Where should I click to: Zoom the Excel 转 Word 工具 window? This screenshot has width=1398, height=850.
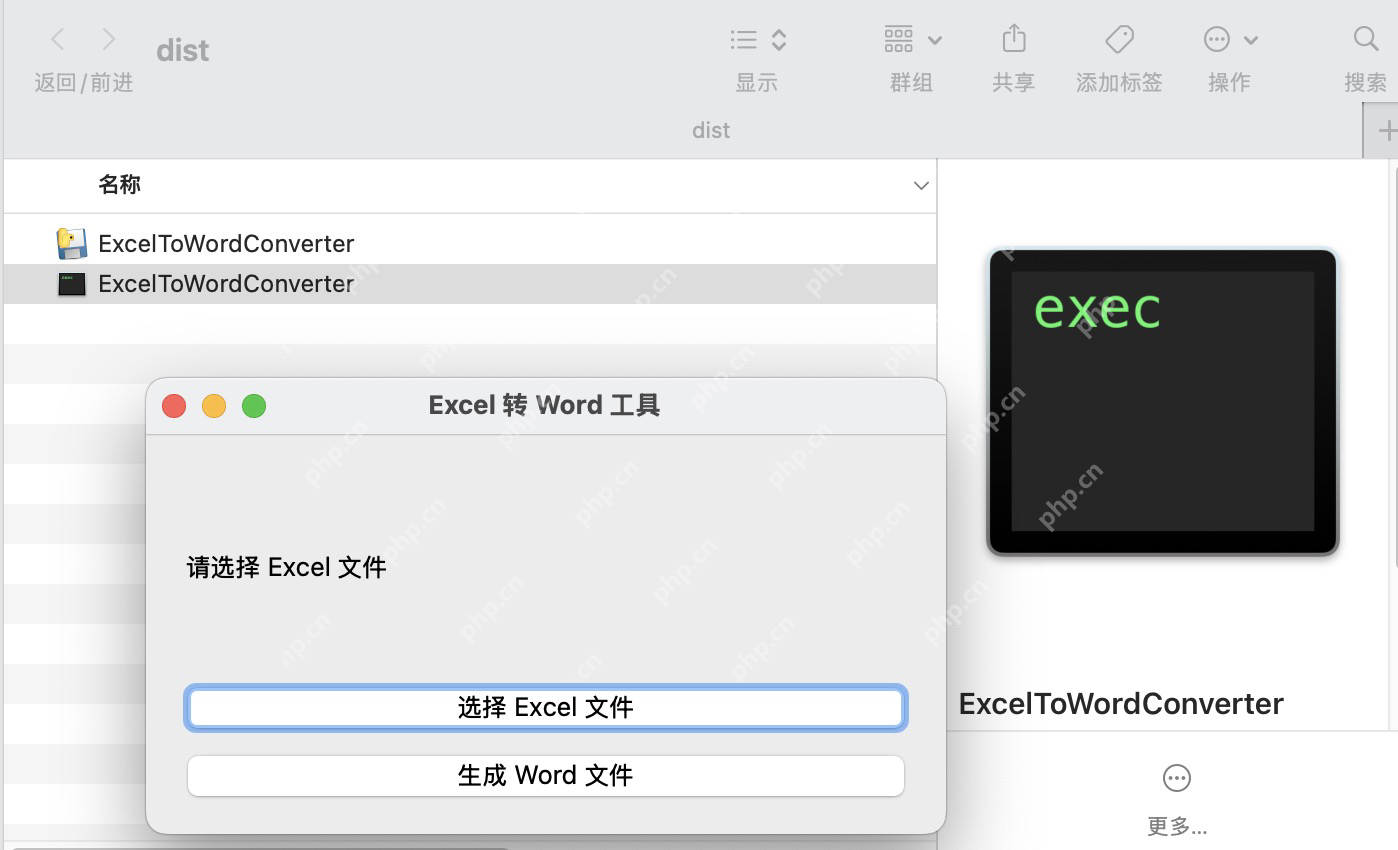(x=254, y=406)
